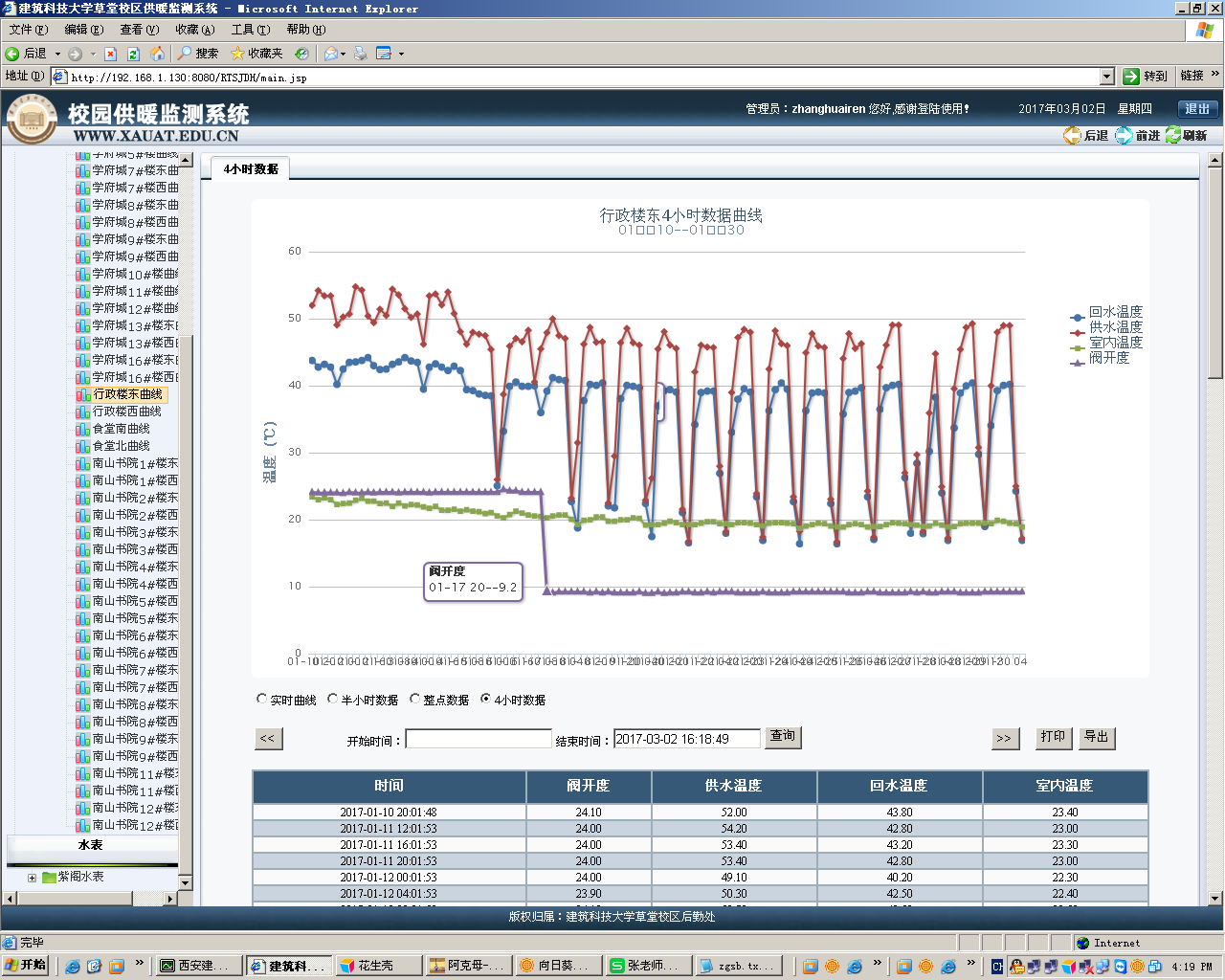Open the address bar dropdown arrow

(1106, 77)
